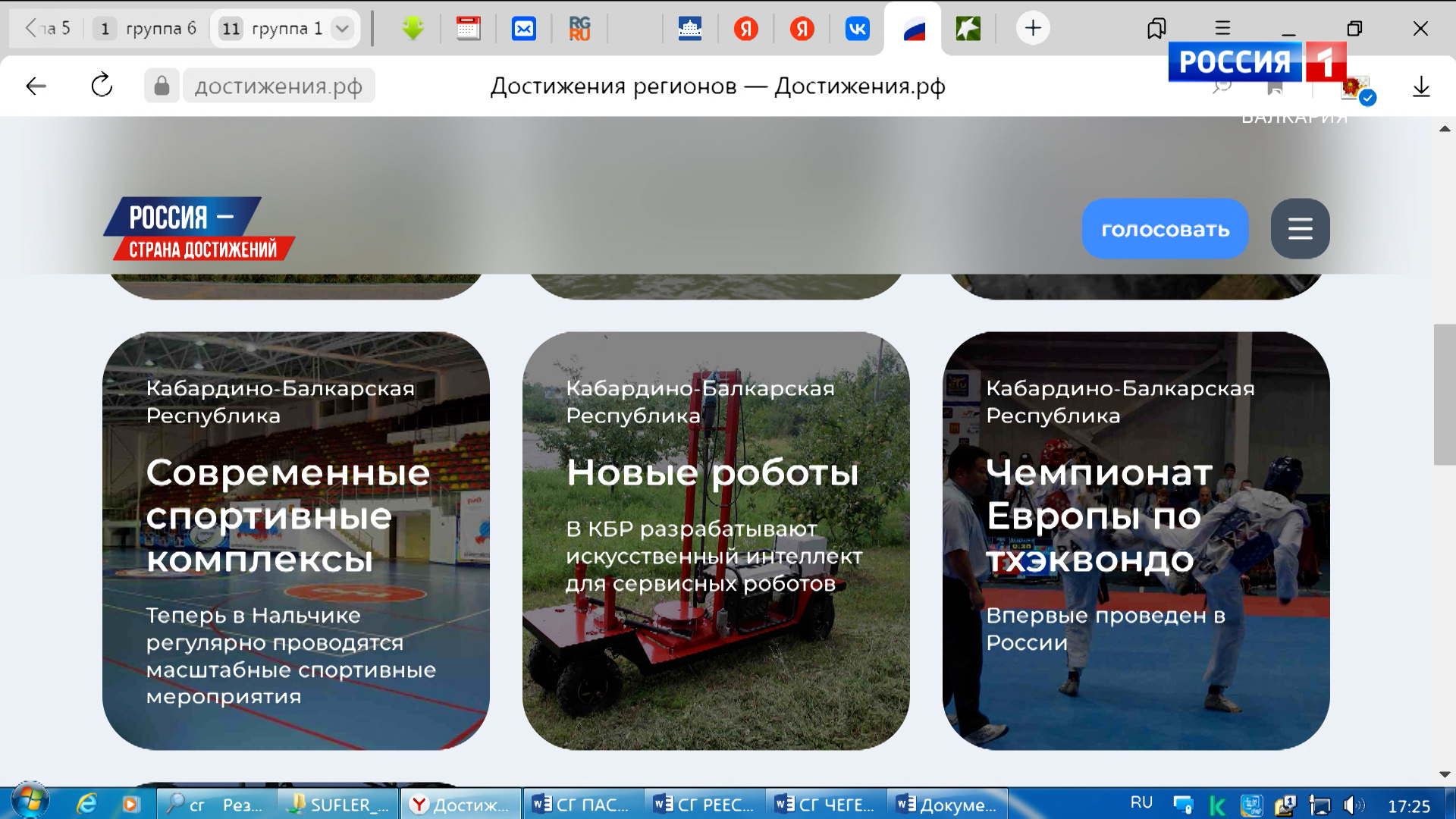Click the address field достижения.рф
The width and height of the screenshot is (1456, 819).
[x=278, y=86]
